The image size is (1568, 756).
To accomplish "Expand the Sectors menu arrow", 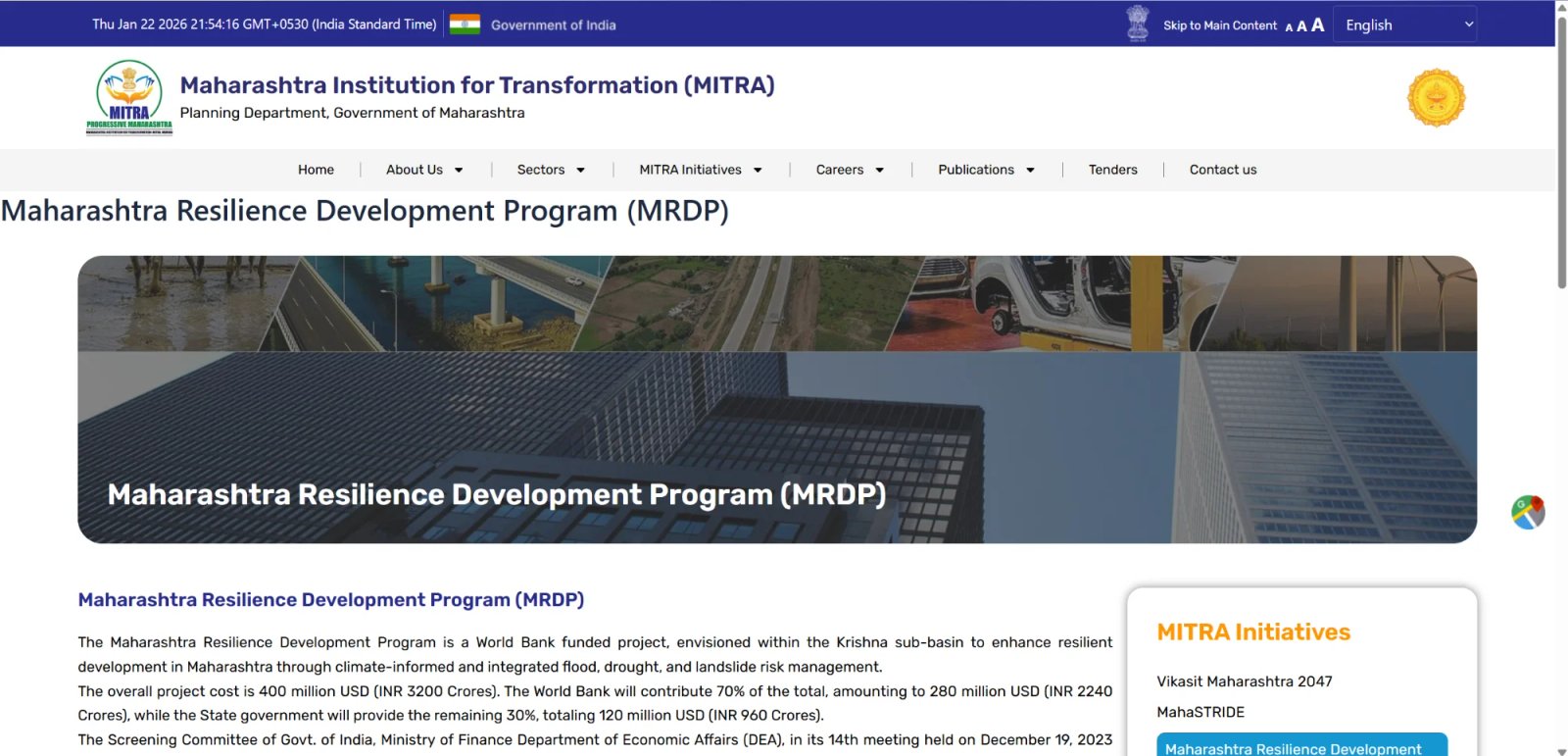I will point(580,171).
